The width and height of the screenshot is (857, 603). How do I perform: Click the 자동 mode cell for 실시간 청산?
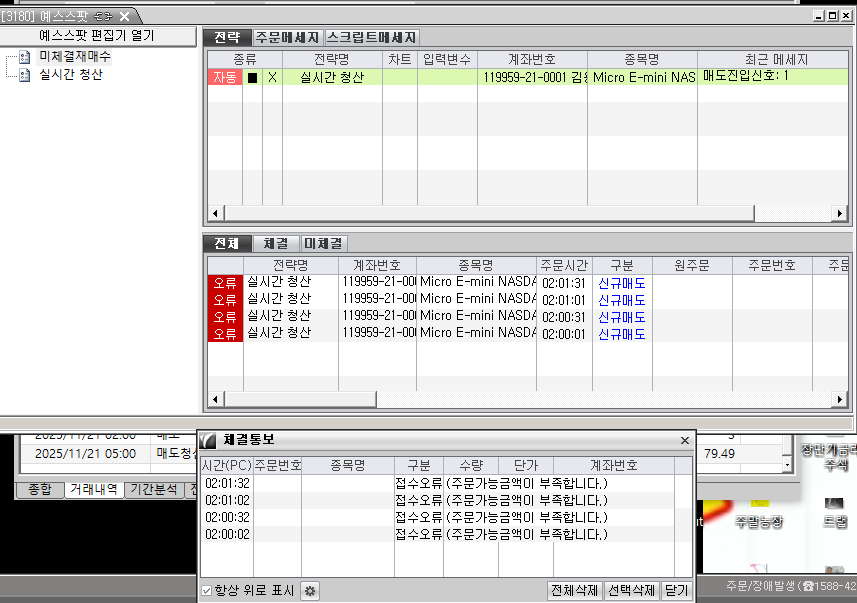pyautogui.click(x=224, y=77)
